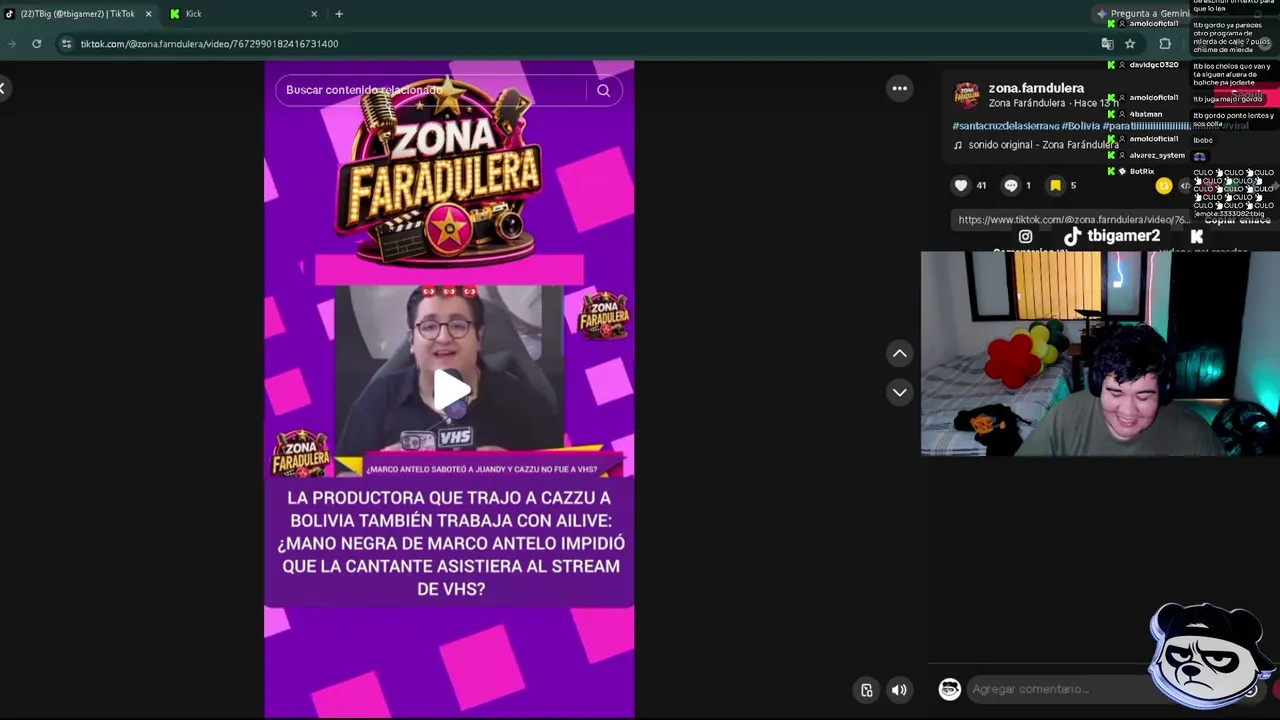Open sonido original - Zona Farándulera sound
This screenshot has height=720, width=1280.
click(x=1036, y=145)
